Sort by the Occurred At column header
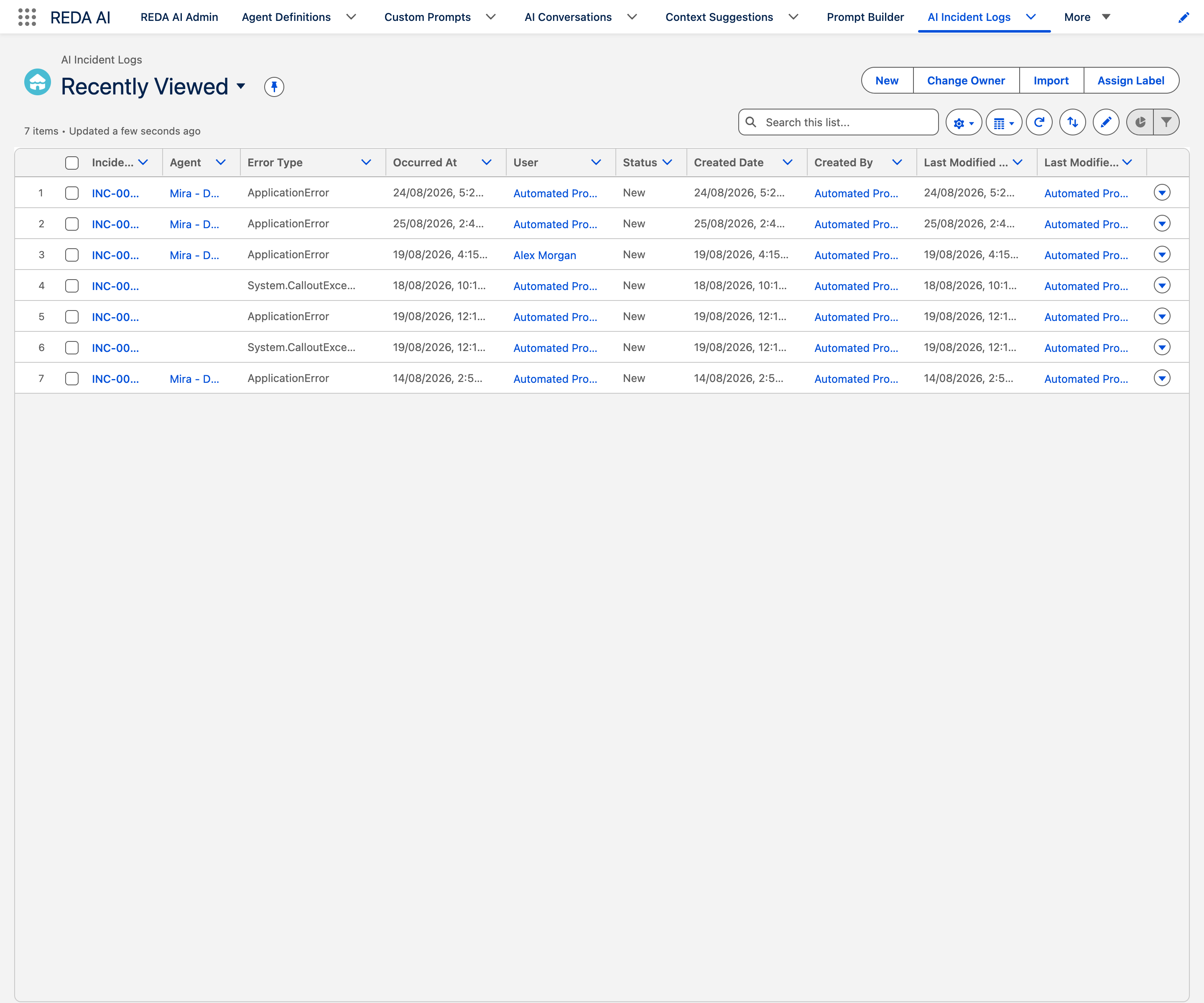The height and width of the screenshot is (1003, 1204). (425, 163)
